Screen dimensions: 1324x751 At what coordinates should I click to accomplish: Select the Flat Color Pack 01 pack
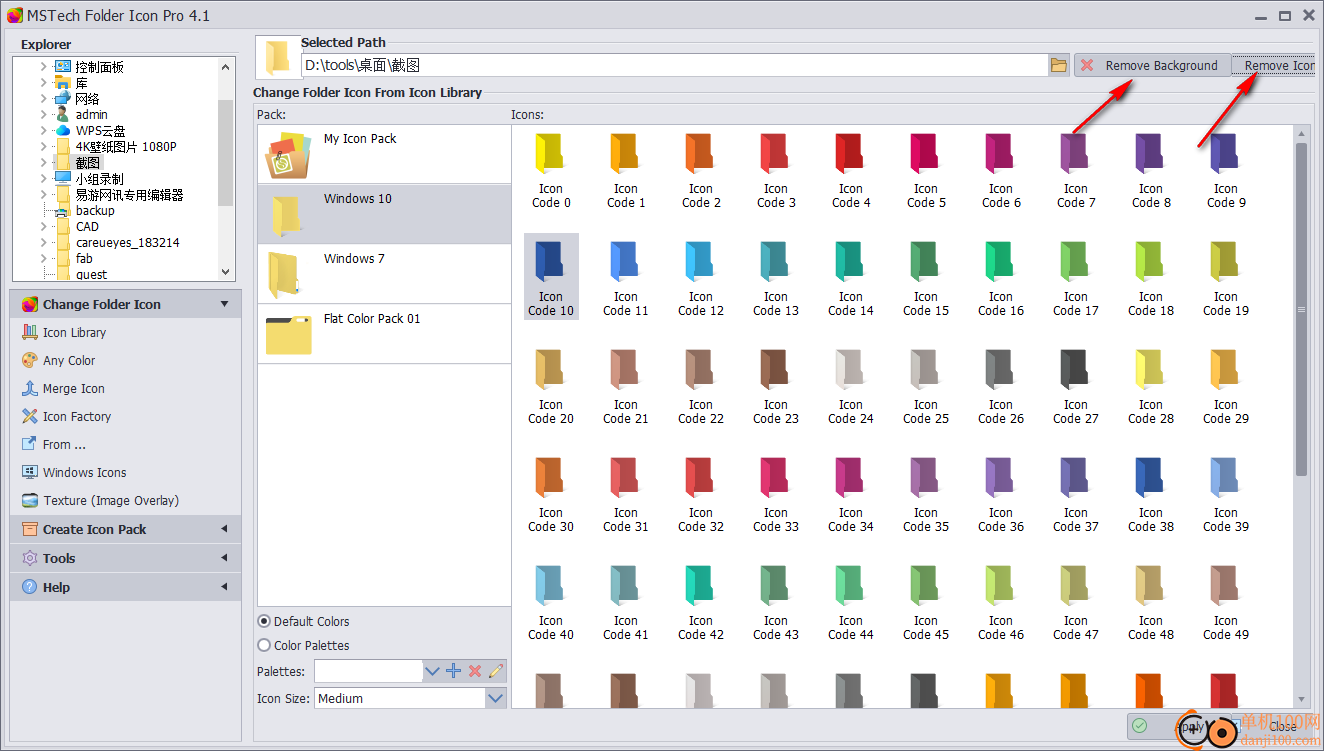[385, 334]
